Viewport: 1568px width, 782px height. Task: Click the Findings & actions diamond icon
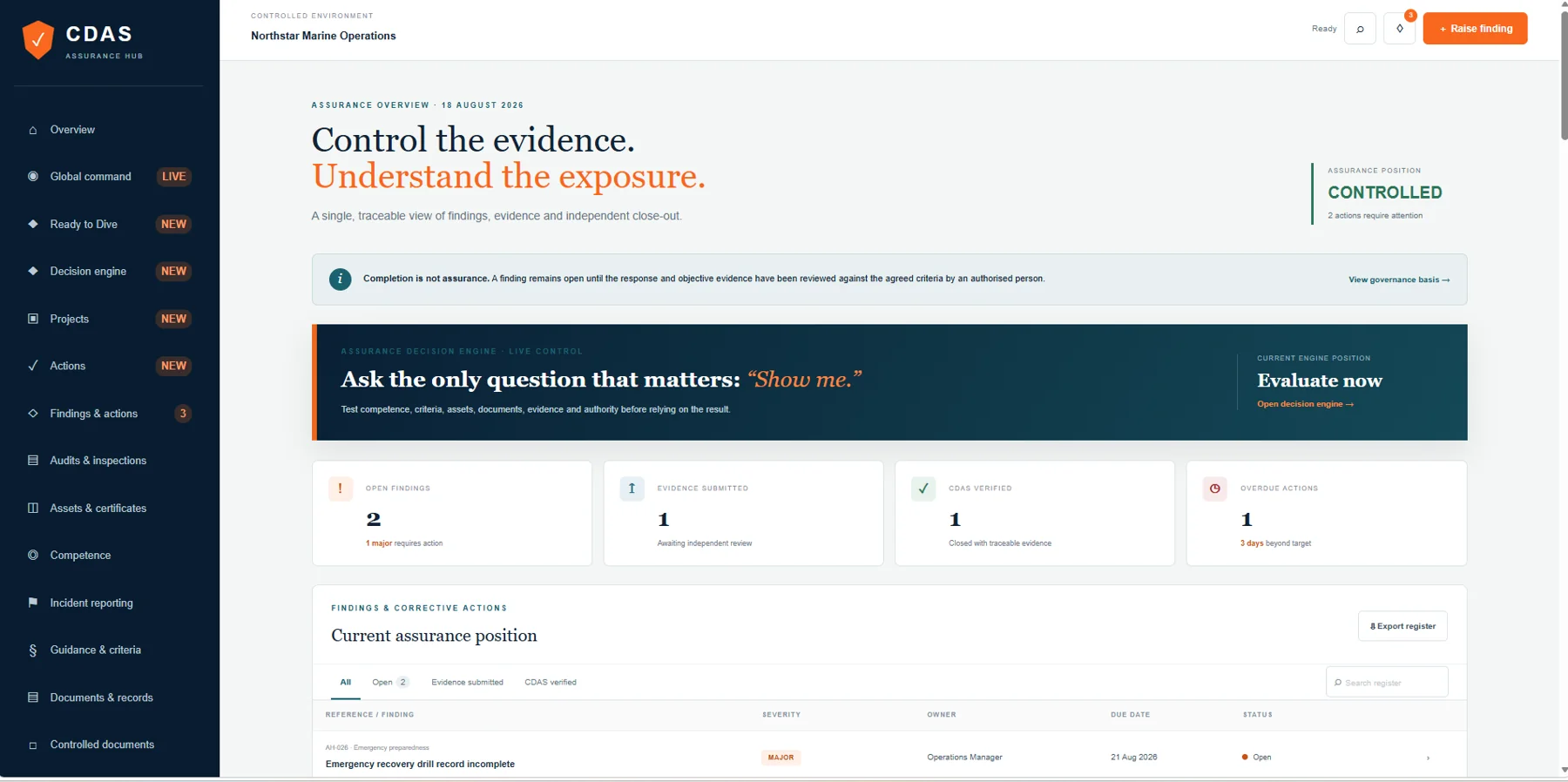tap(33, 414)
